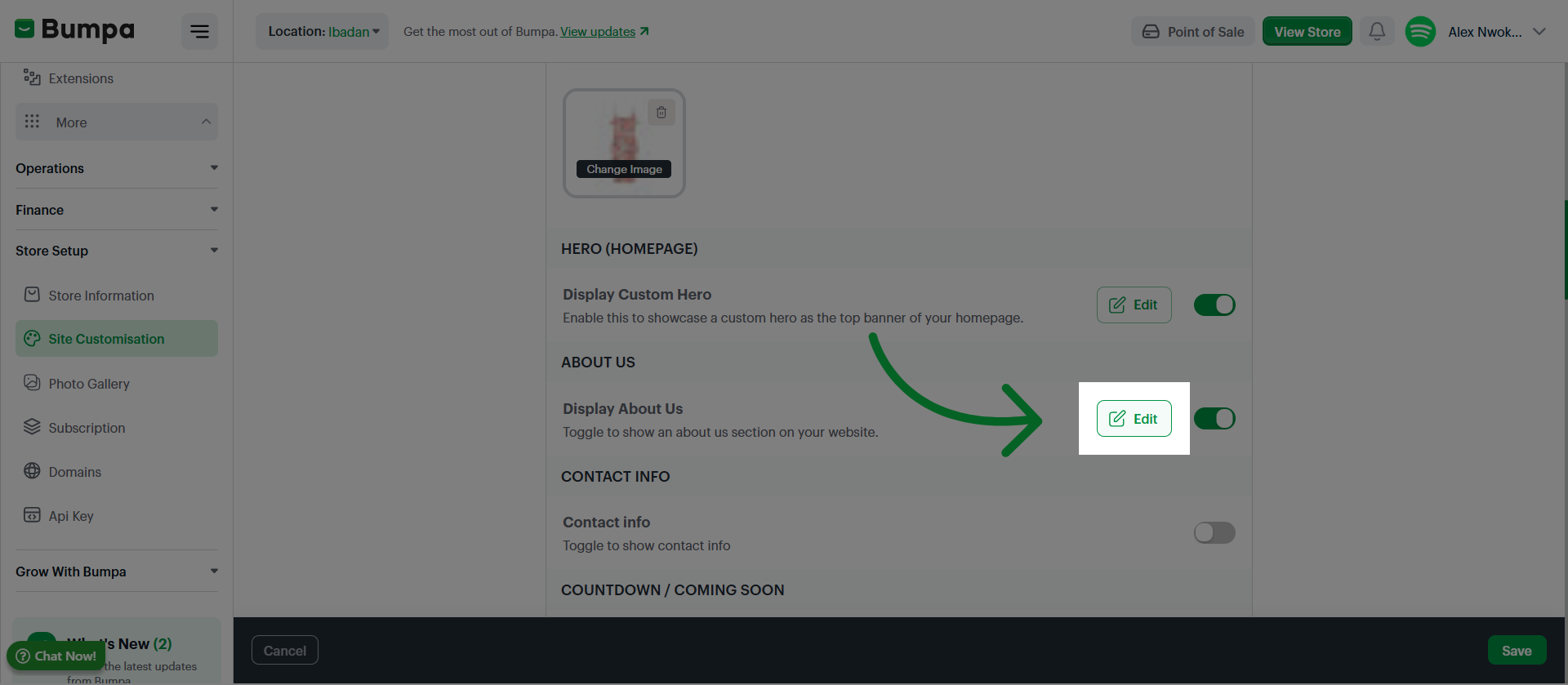Screen dimensions: 1568x685
Task: Toggle the hamburger sidebar menu
Action: coord(199,32)
